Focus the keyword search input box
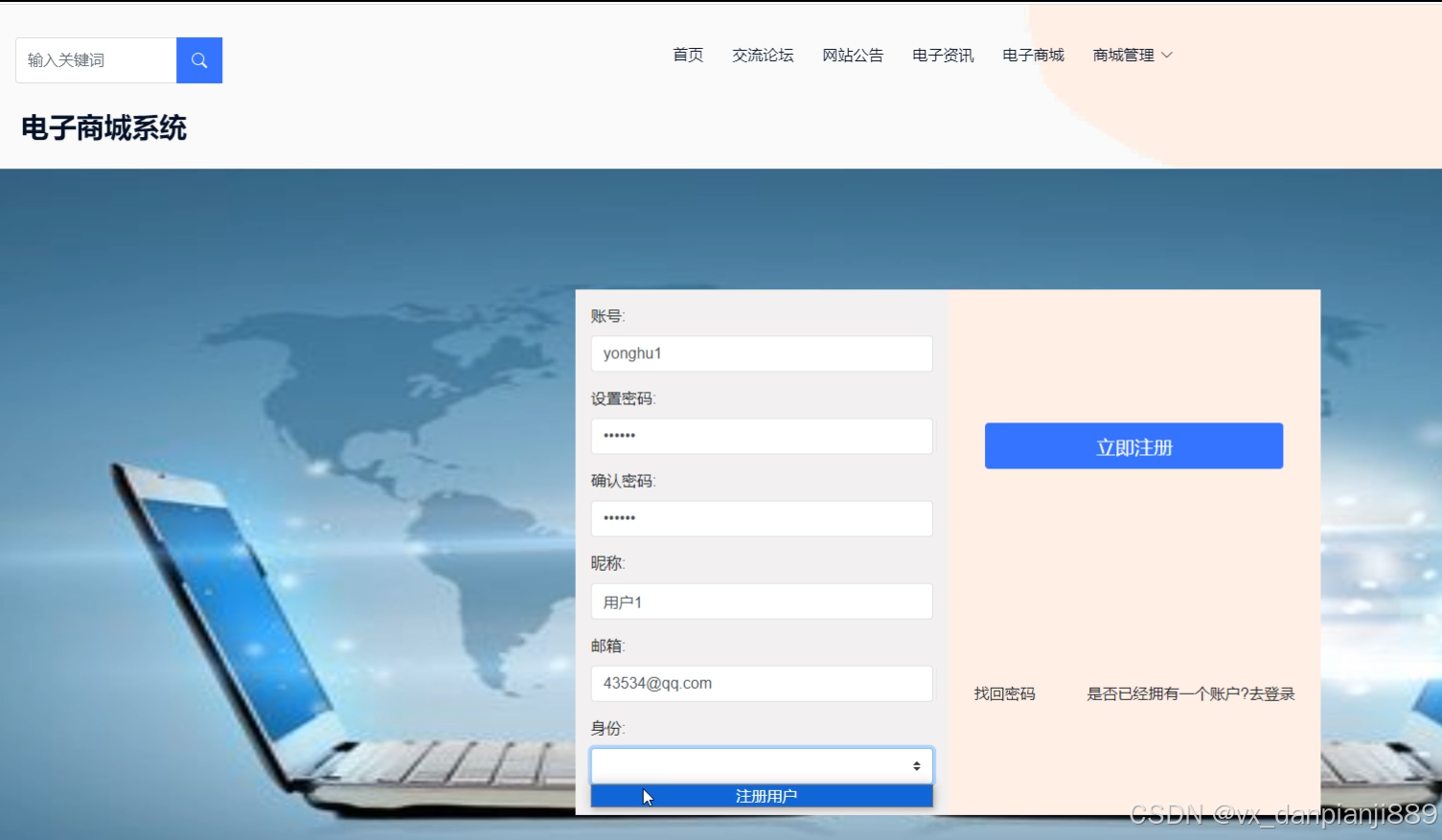This screenshot has width=1442, height=840. tap(96, 60)
